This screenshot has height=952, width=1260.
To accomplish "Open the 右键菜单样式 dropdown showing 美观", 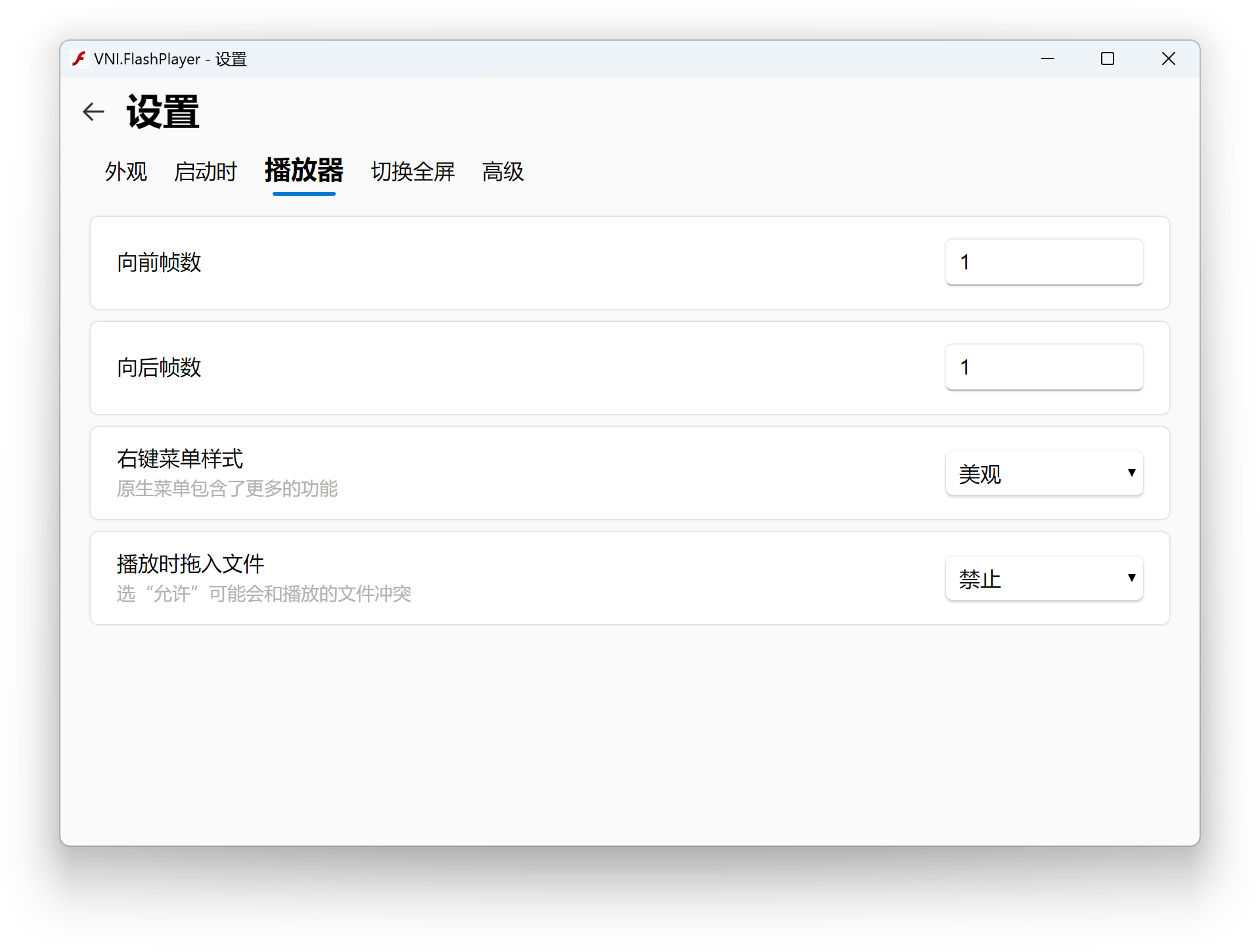I will coord(1044,473).
